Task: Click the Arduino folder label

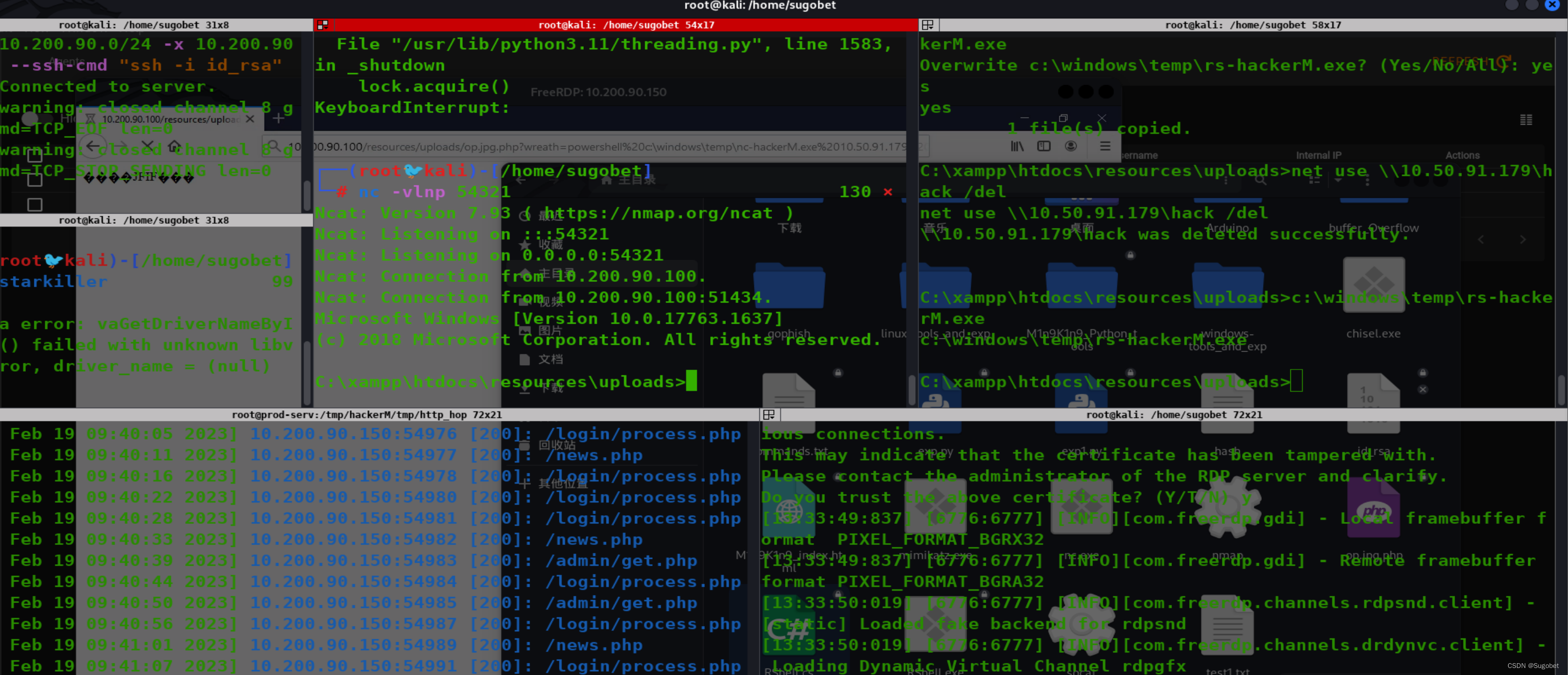Action: click(x=1227, y=228)
